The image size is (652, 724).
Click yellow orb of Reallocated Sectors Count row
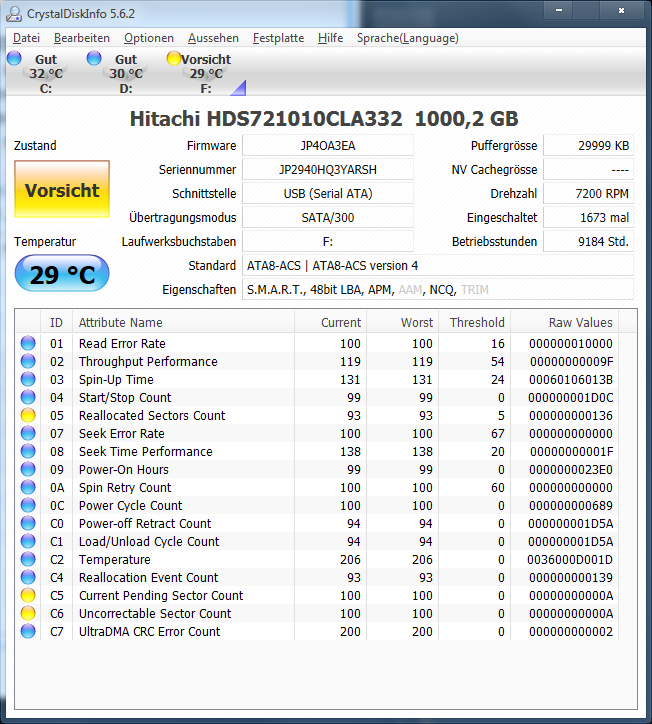[28, 415]
